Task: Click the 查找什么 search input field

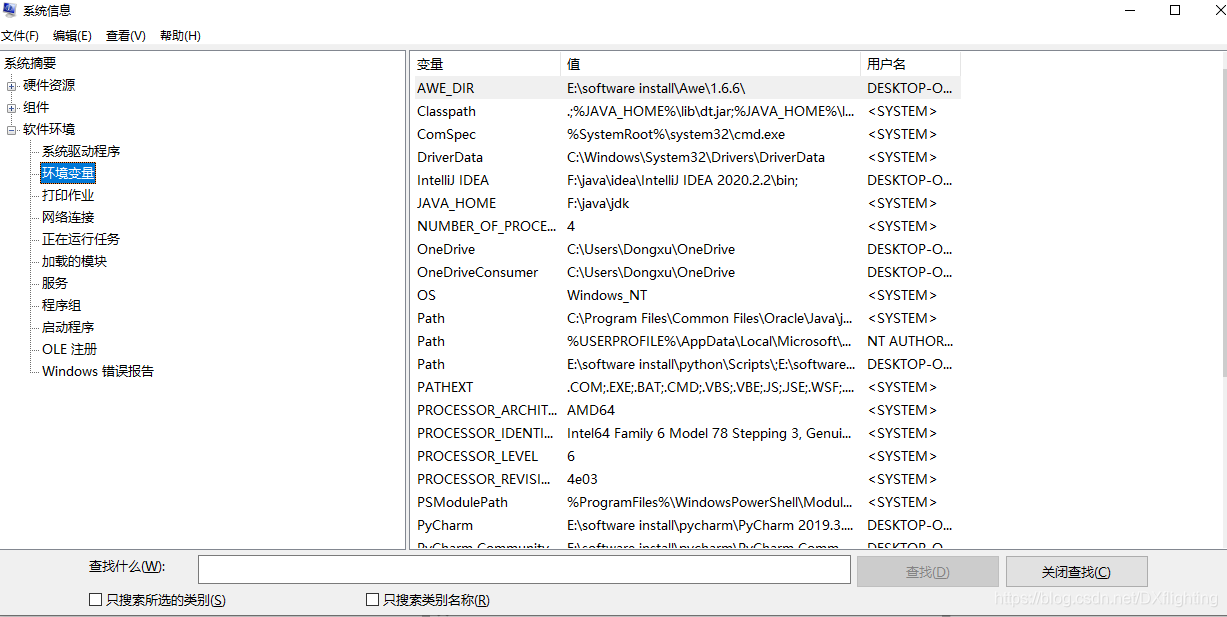Action: pos(524,570)
